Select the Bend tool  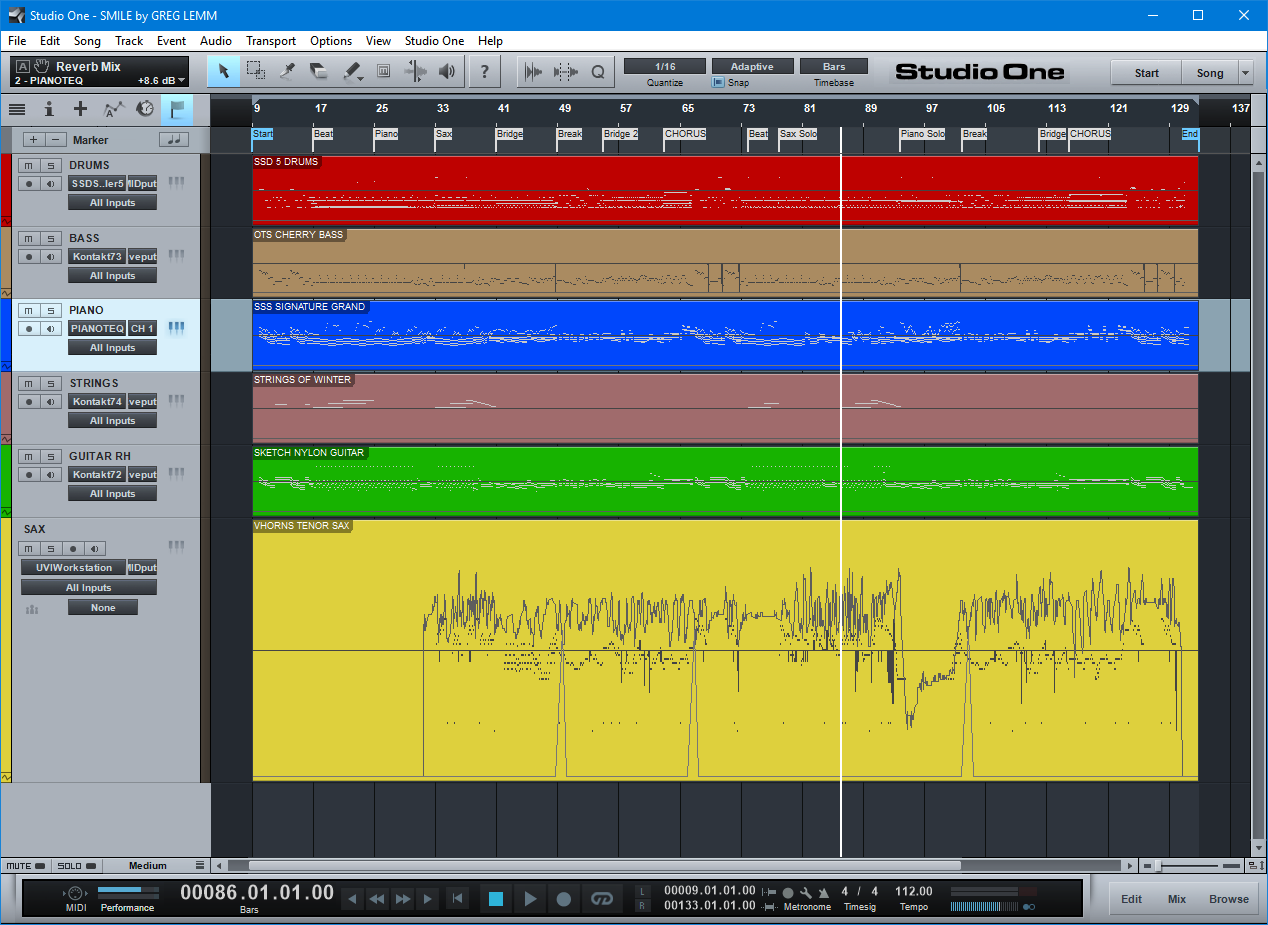click(415, 71)
